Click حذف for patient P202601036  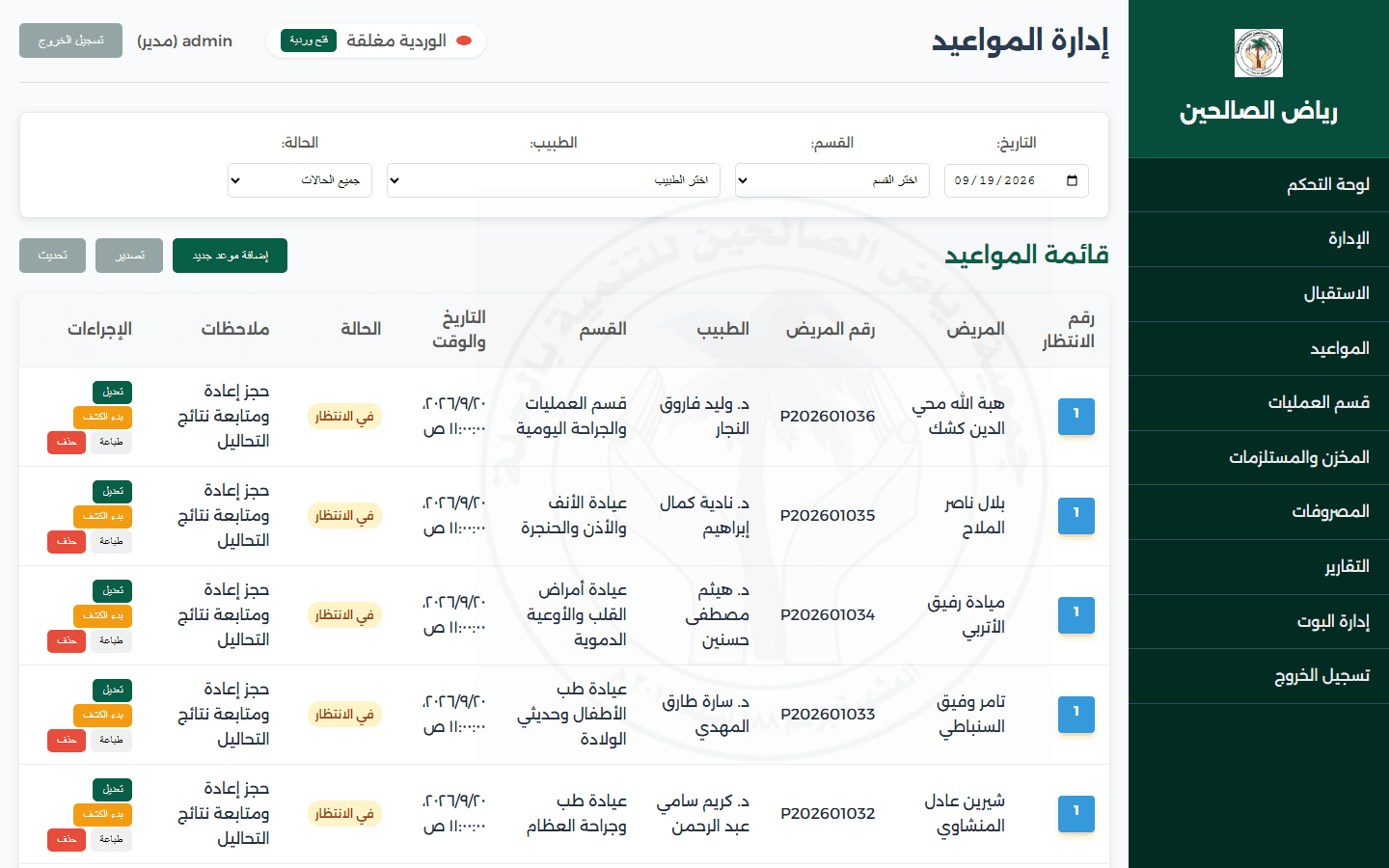67,442
